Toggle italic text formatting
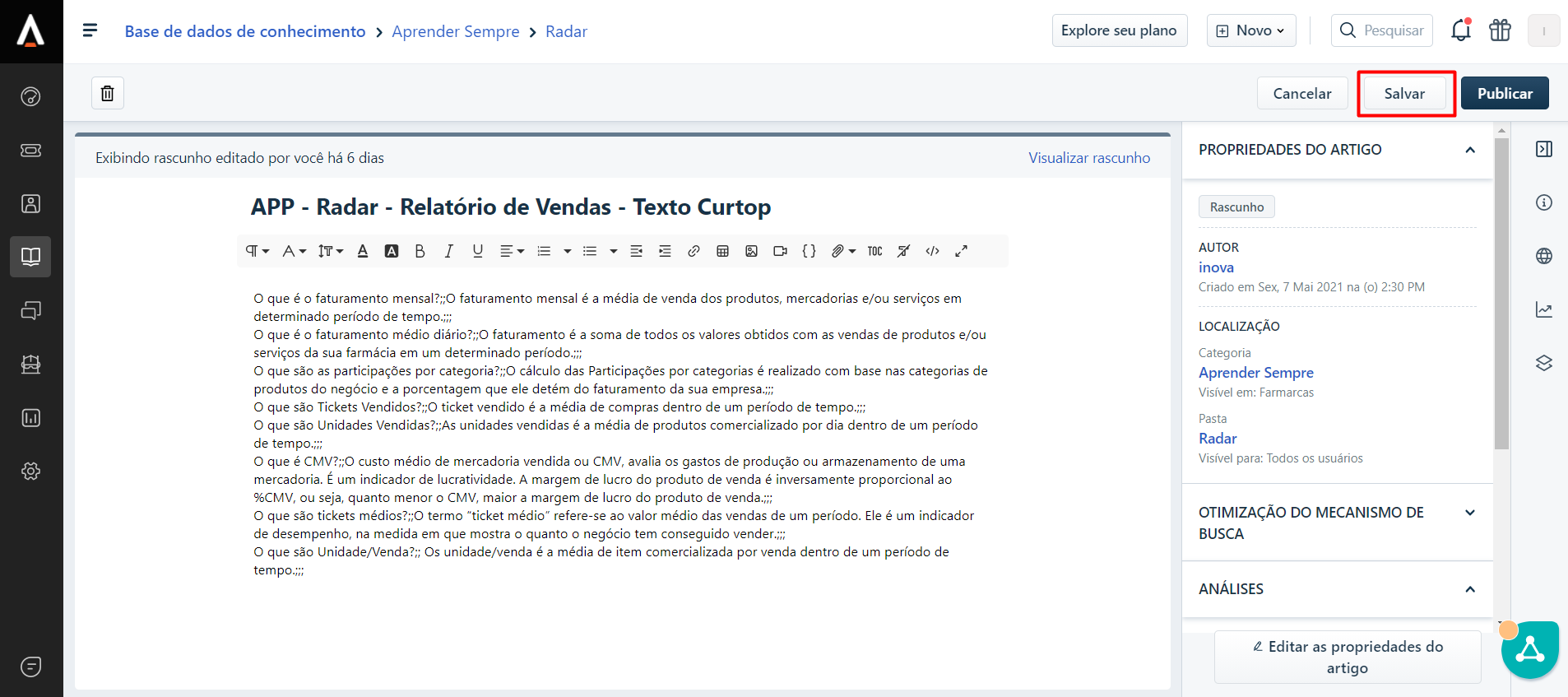This screenshot has width=1568, height=697. [x=448, y=252]
